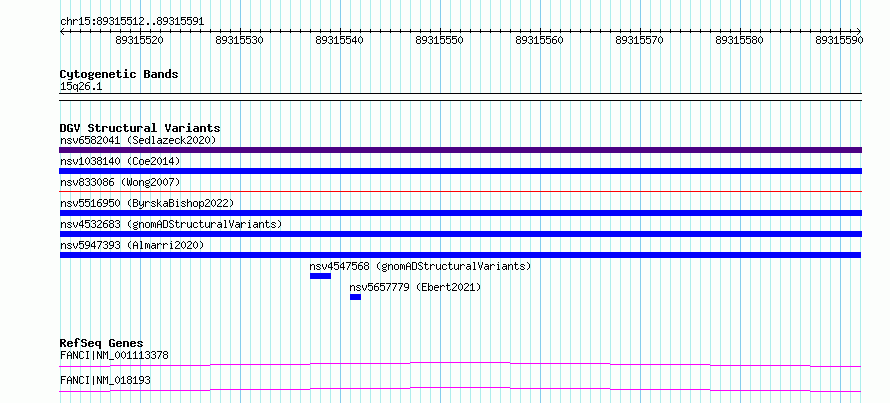This screenshot has height=403, width=890.
Task: Click the nsv1038140 (Coe2014) label
Action: point(120,161)
